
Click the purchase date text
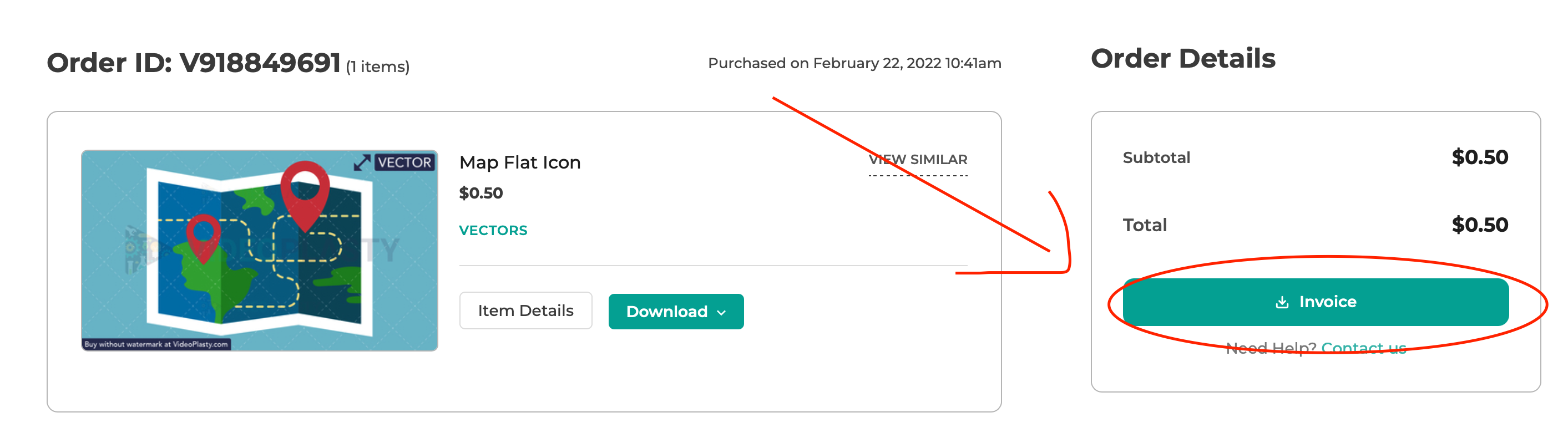[854, 63]
